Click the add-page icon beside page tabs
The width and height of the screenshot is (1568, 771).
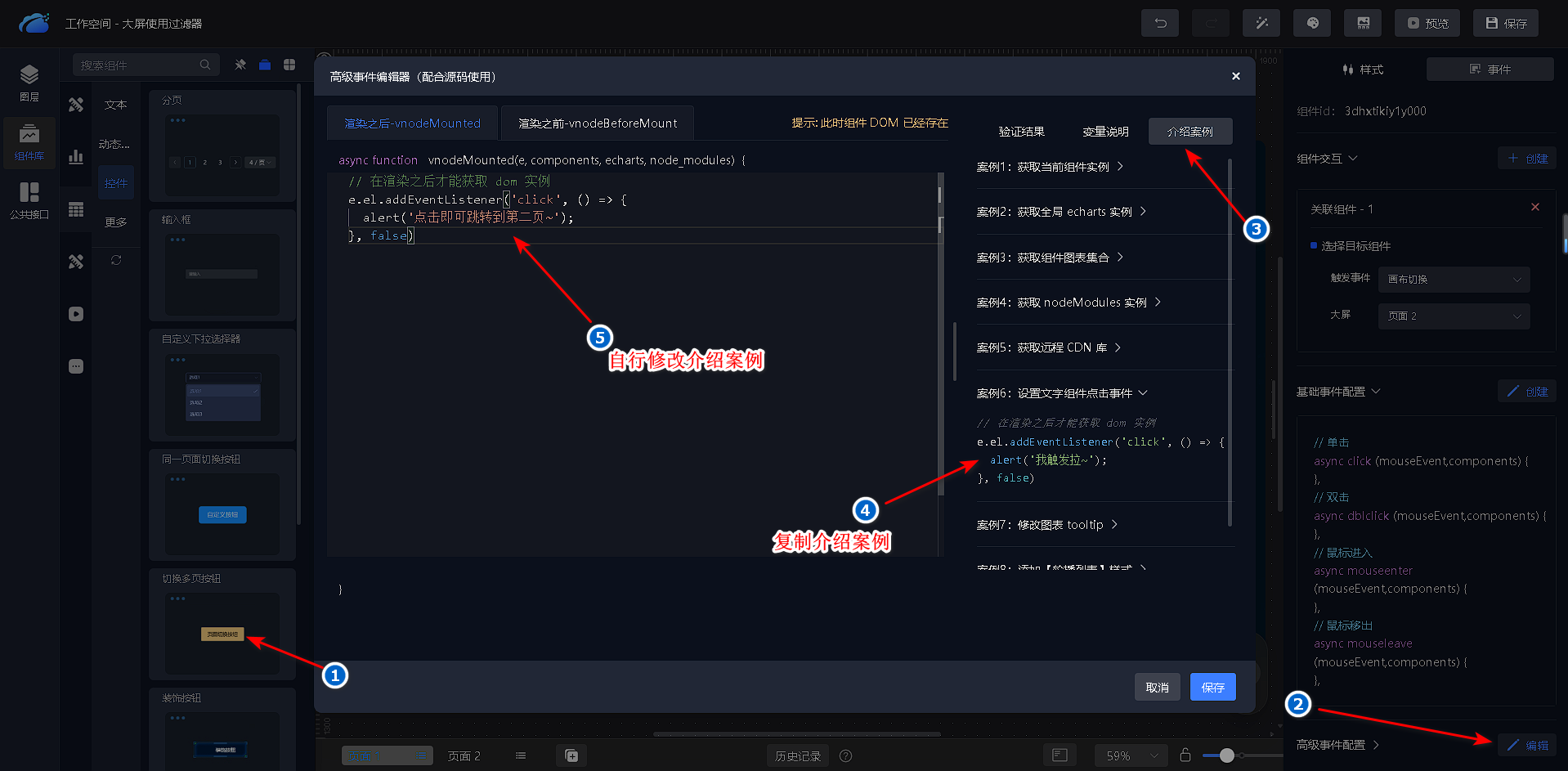tap(571, 755)
